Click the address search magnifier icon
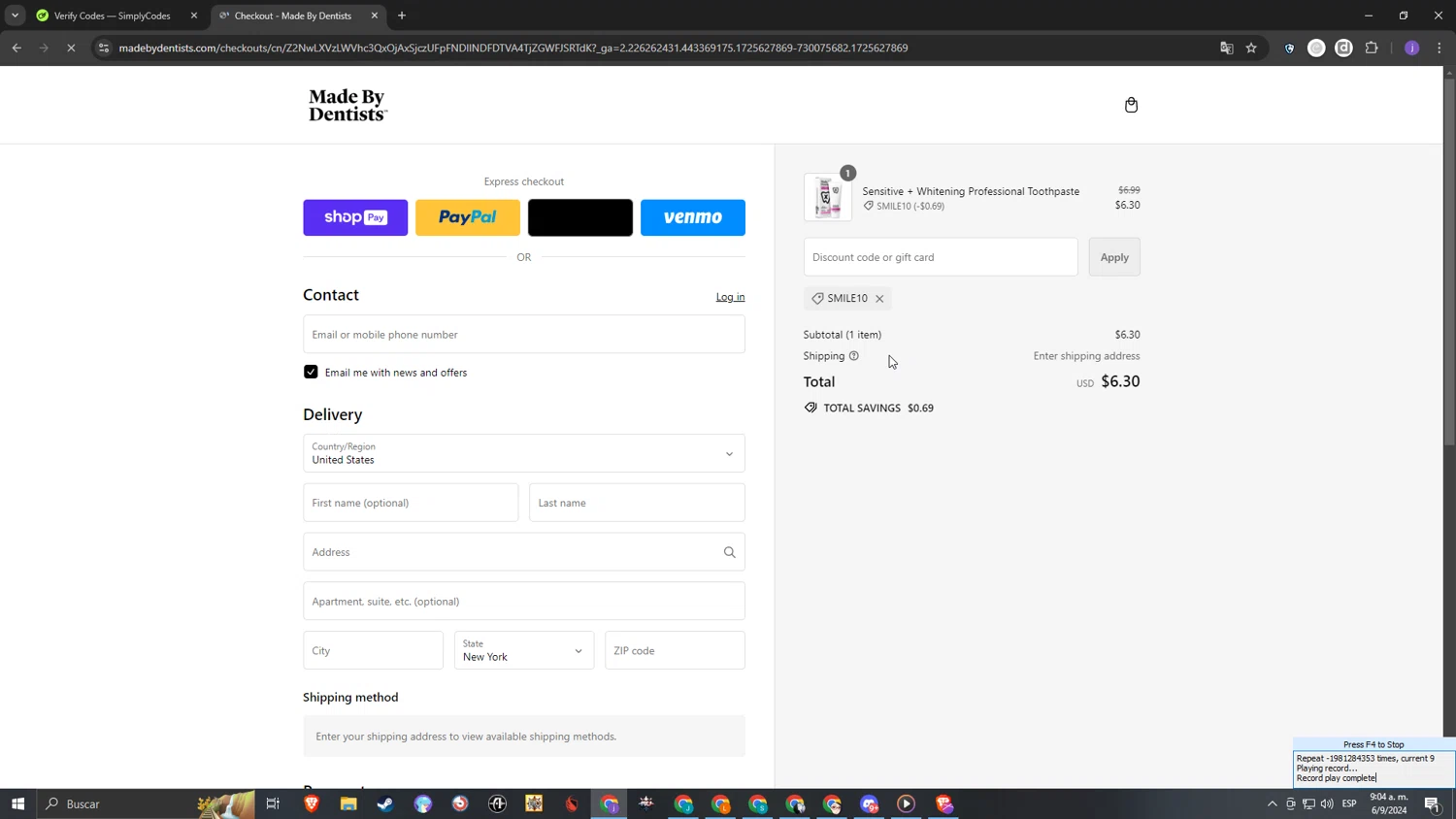The image size is (1456, 819). point(729,552)
